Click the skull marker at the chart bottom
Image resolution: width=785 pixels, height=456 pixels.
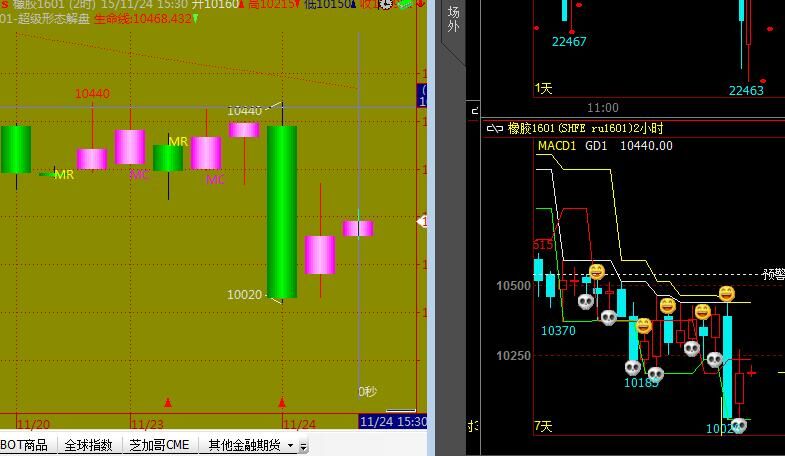[x=738, y=426]
